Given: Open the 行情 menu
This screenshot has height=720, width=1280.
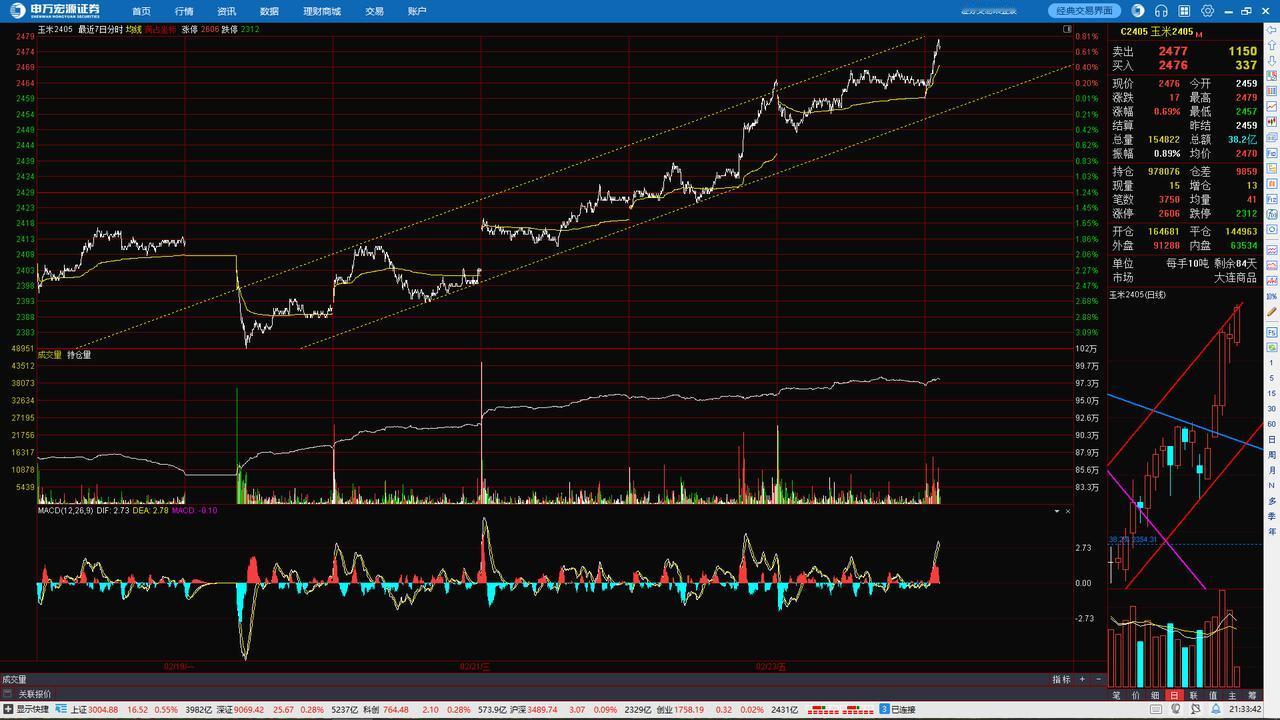Looking at the screenshot, I should (184, 11).
